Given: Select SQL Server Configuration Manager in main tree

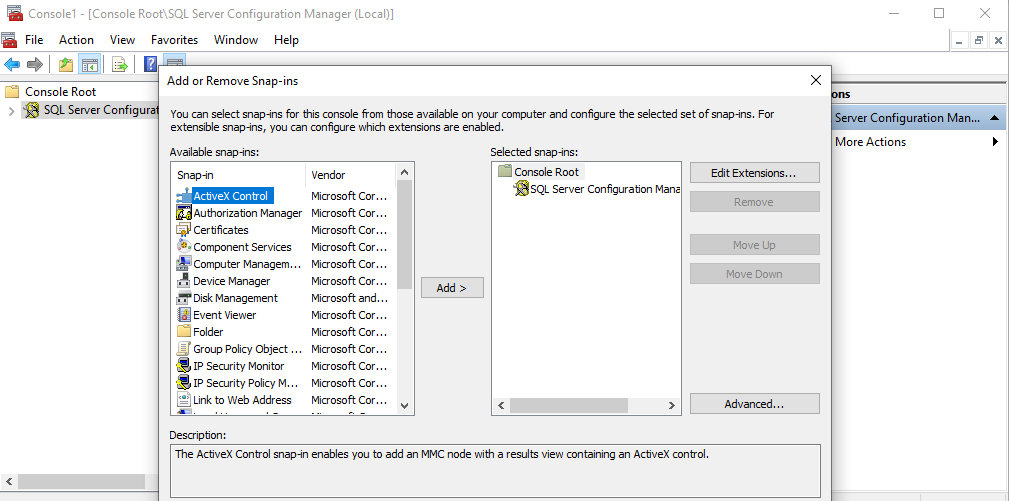Looking at the screenshot, I should (102, 110).
